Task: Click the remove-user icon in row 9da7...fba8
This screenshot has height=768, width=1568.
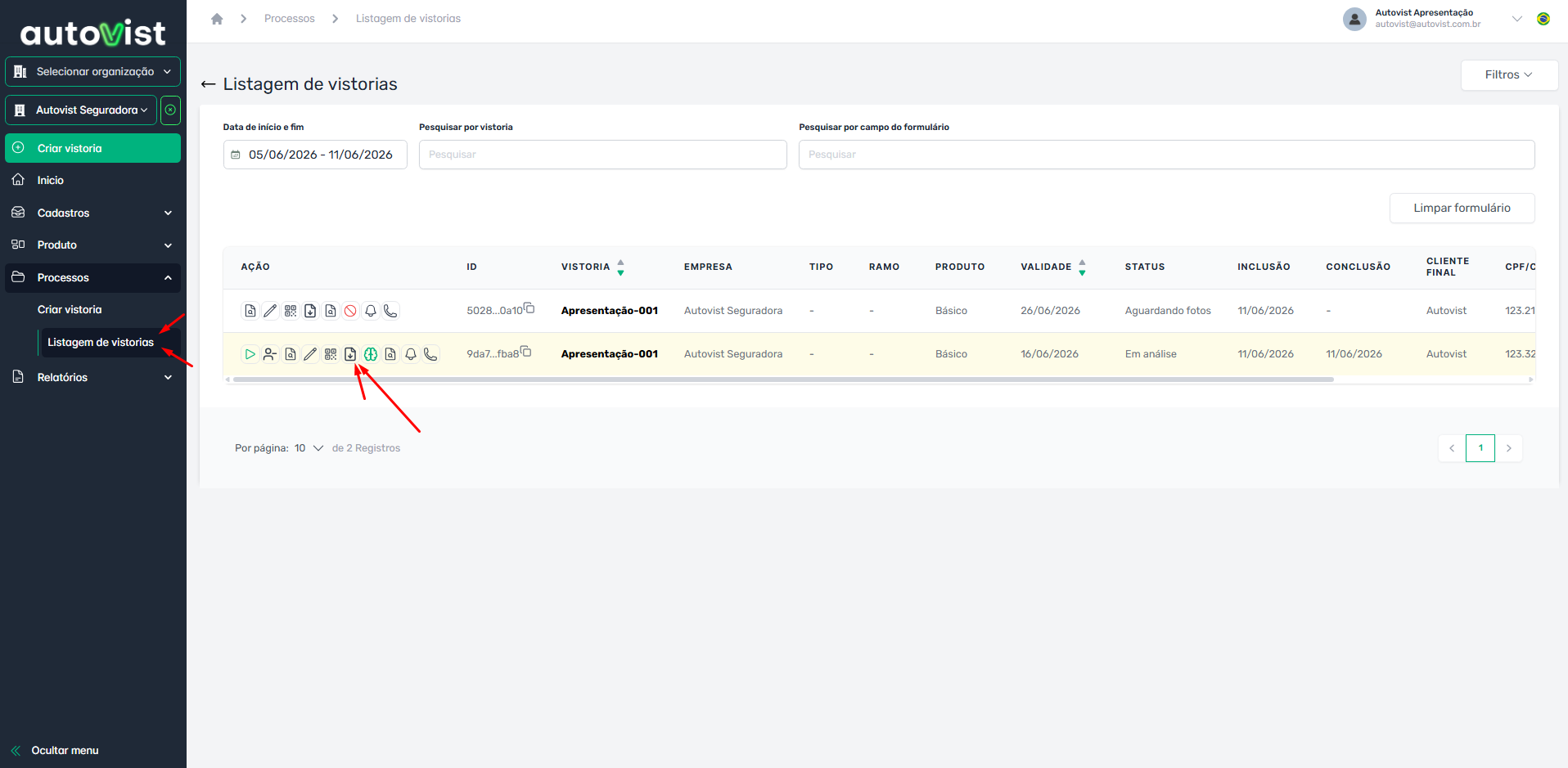Action: click(x=270, y=354)
